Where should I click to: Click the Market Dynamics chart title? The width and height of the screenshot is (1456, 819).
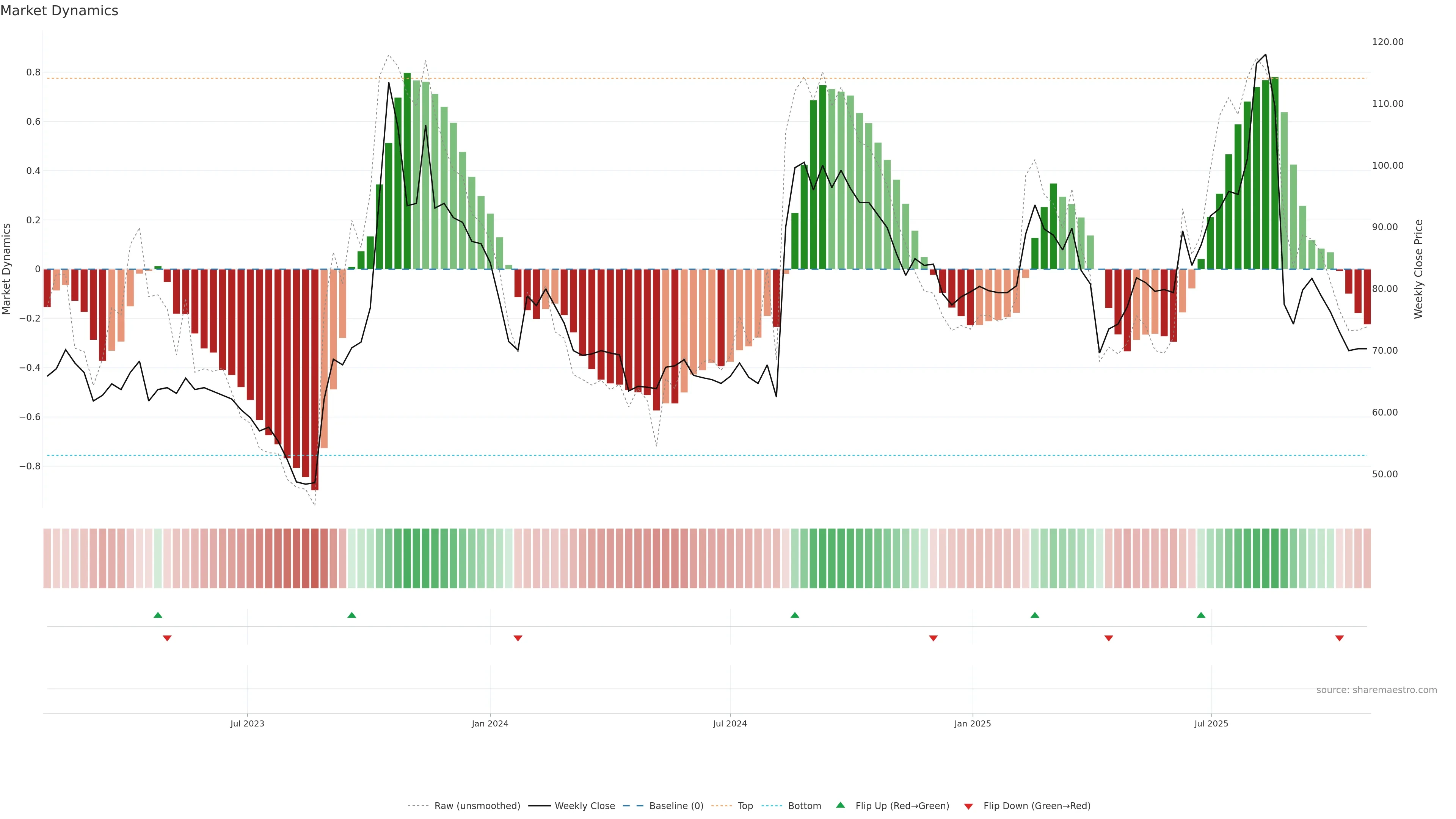(x=60, y=11)
